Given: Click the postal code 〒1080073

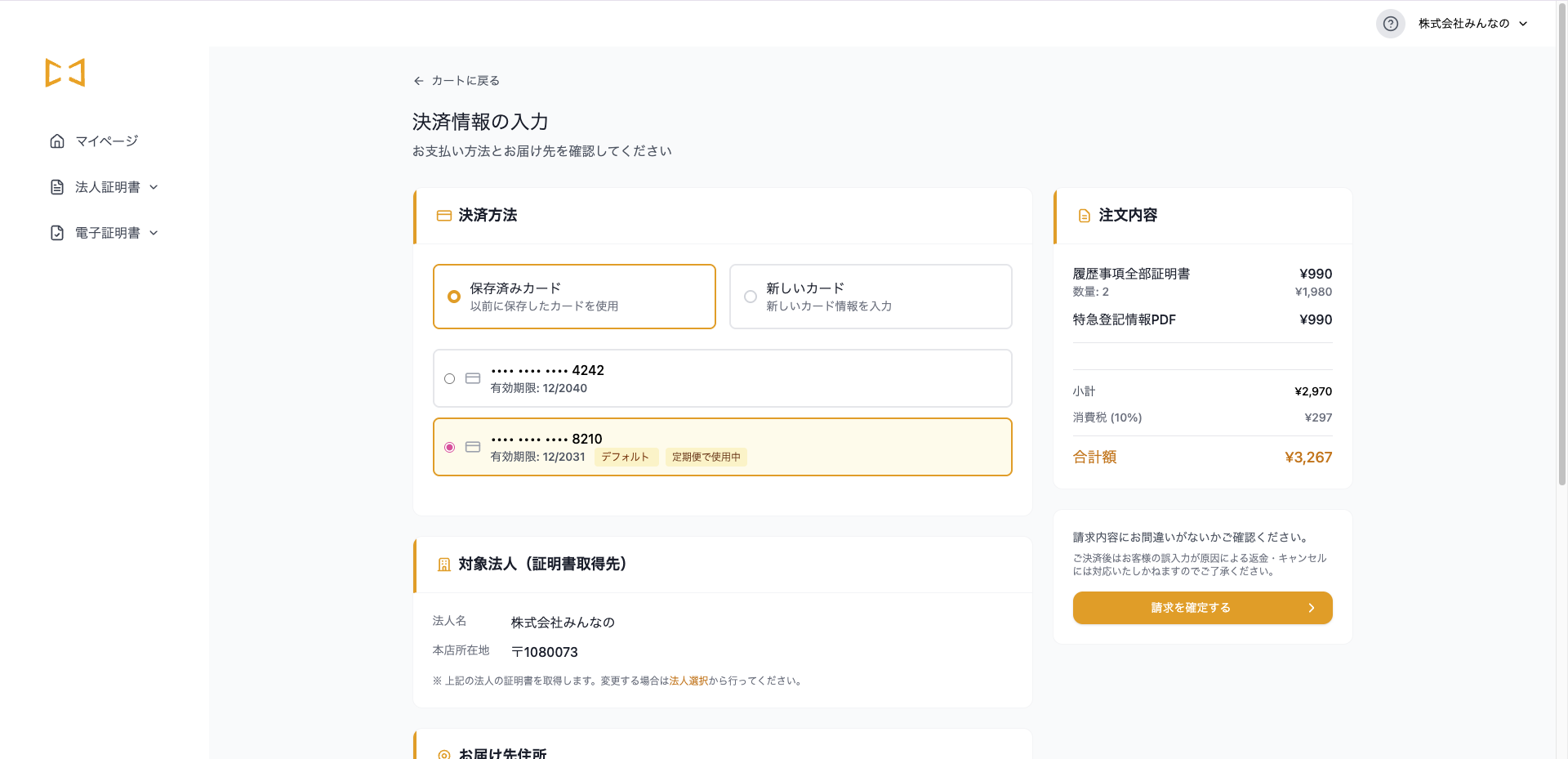Looking at the screenshot, I should coord(545,652).
